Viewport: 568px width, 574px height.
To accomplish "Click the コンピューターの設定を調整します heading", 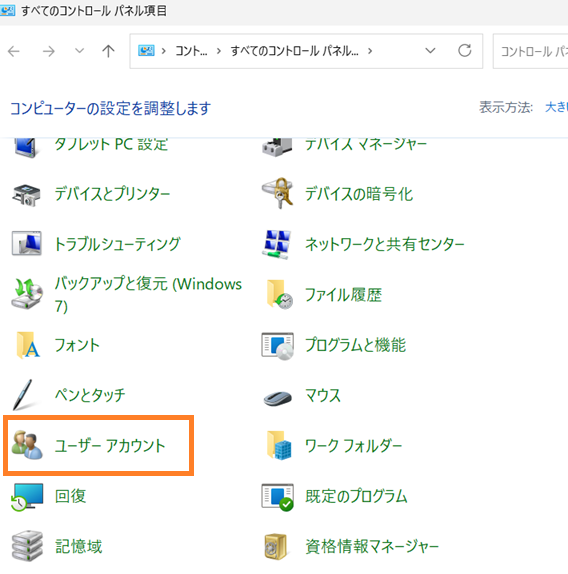I will pyautogui.click(x=110, y=108).
